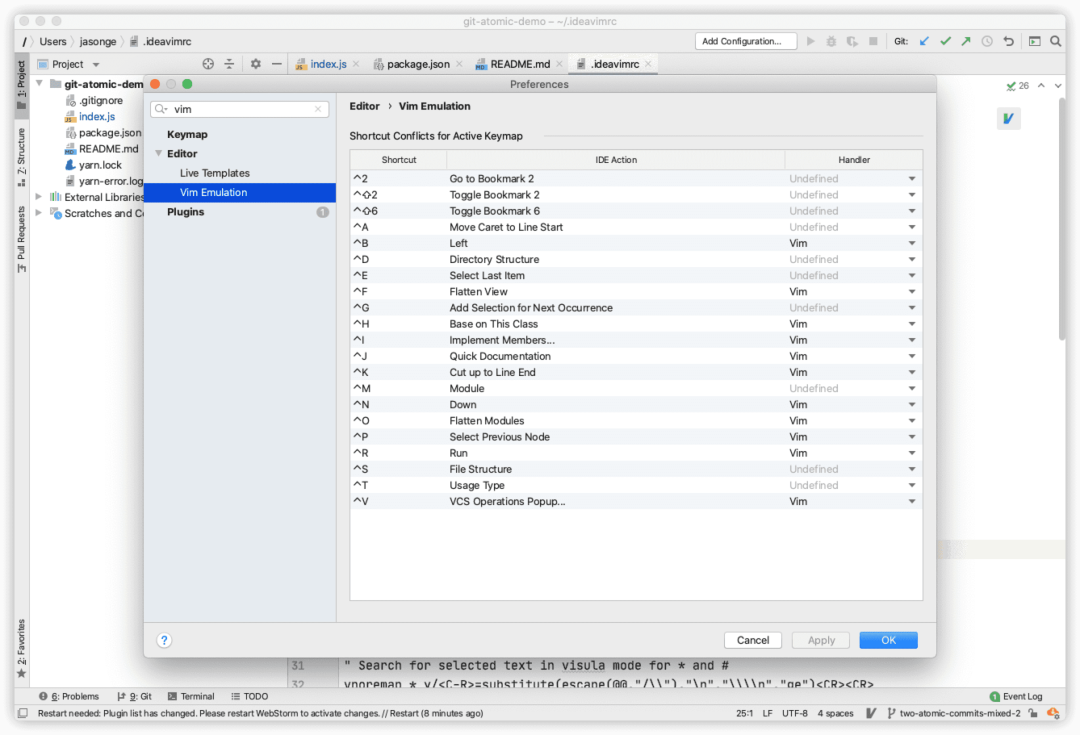Viewport: 1080px width, 735px height.
Task: Open Git history clock icon
Action: coord(987,41)
